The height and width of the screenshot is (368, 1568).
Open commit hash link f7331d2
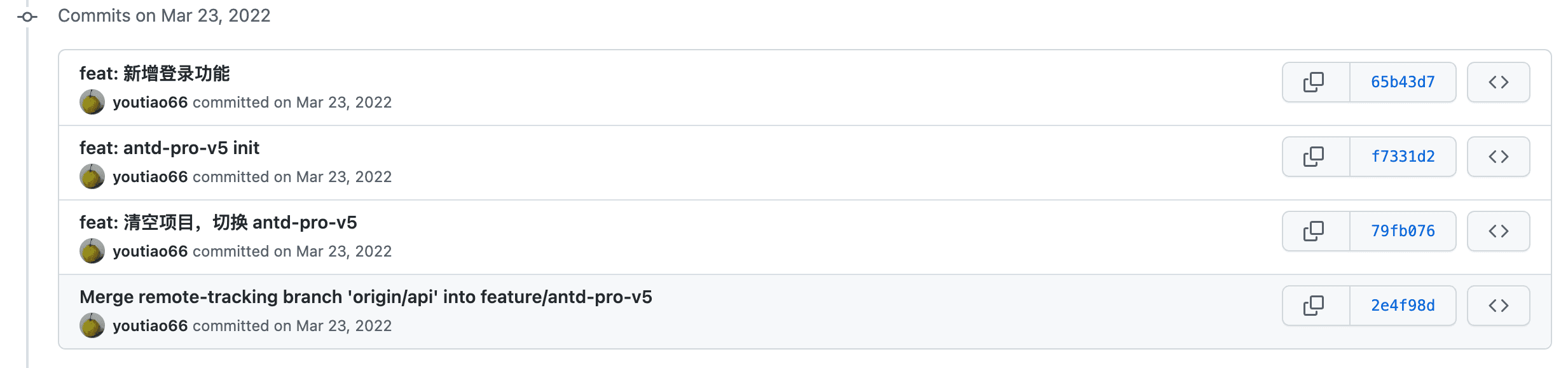point(1403,157)
